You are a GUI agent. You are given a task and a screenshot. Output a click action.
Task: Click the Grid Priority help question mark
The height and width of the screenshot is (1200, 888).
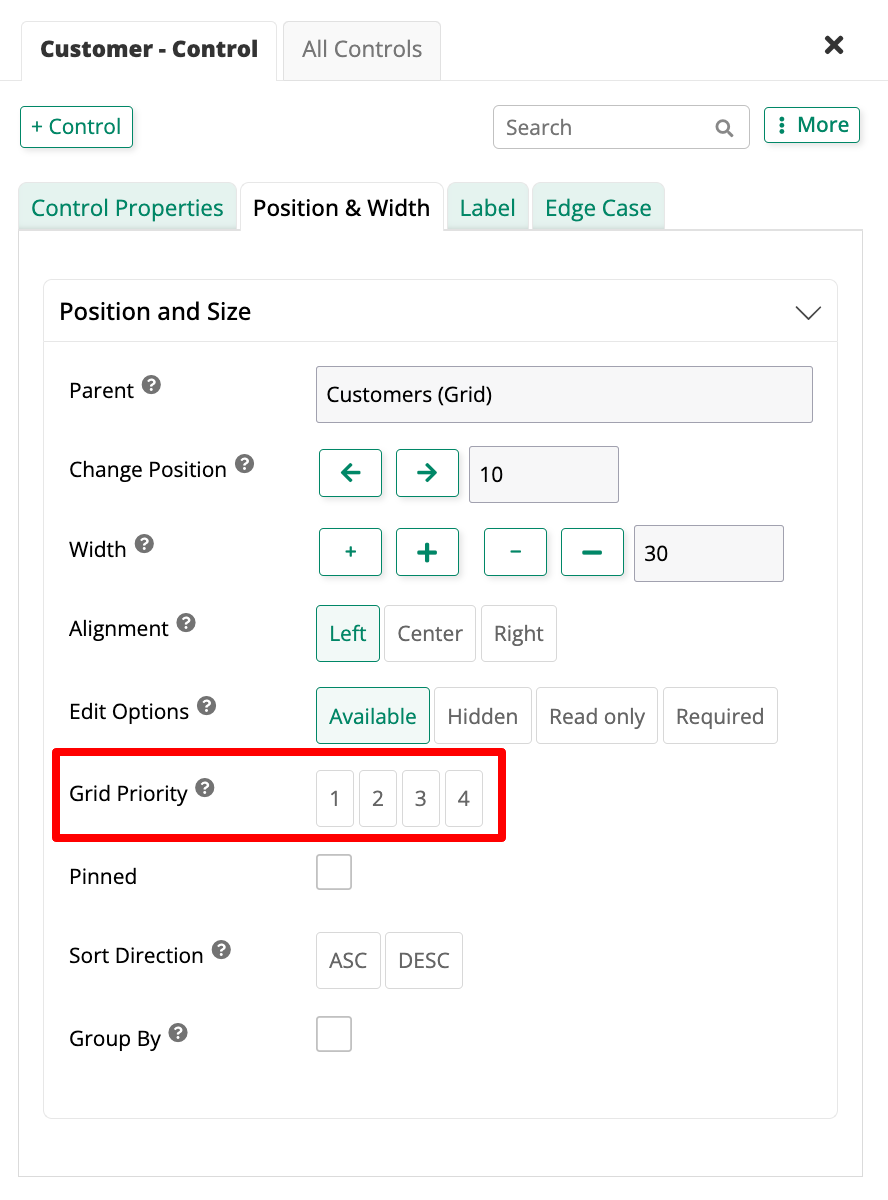coord(205,786)
